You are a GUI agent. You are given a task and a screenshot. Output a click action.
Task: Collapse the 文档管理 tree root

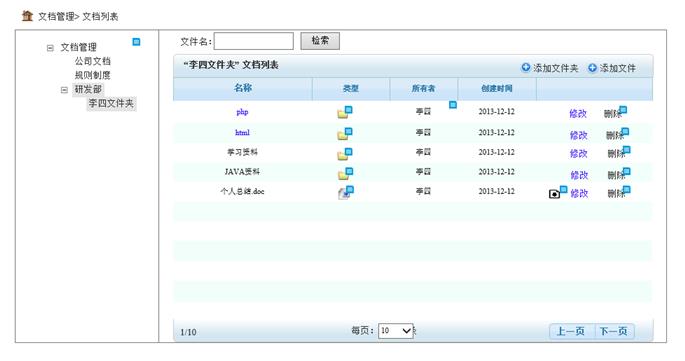pos(50,48)
